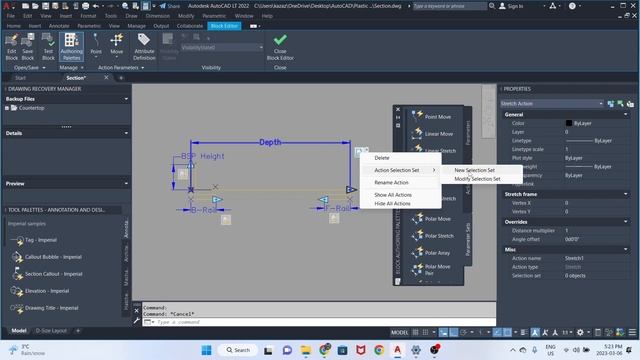640x360 pixels.
Task: Collapse the Misc properties section
Action: click(x=625, y=249)
